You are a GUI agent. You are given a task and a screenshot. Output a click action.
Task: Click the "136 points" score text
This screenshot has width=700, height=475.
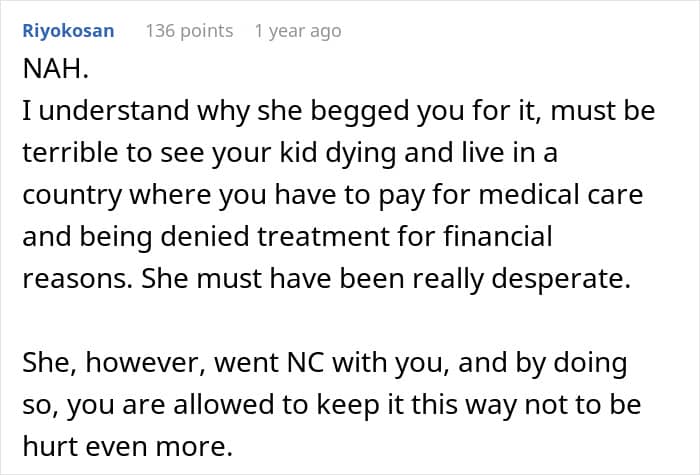(189, 31)
